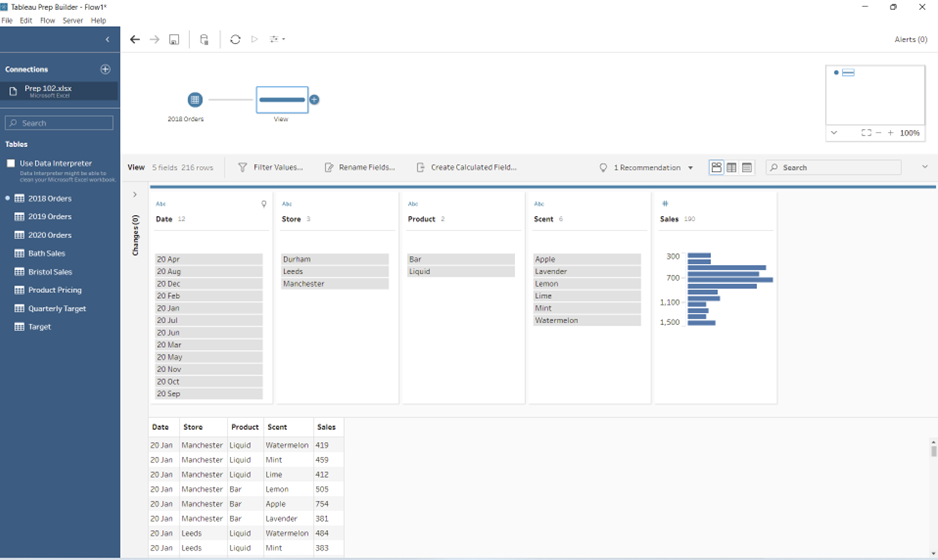
Task: Zoom out with minus in flow navigator
Action: [878, 133]
